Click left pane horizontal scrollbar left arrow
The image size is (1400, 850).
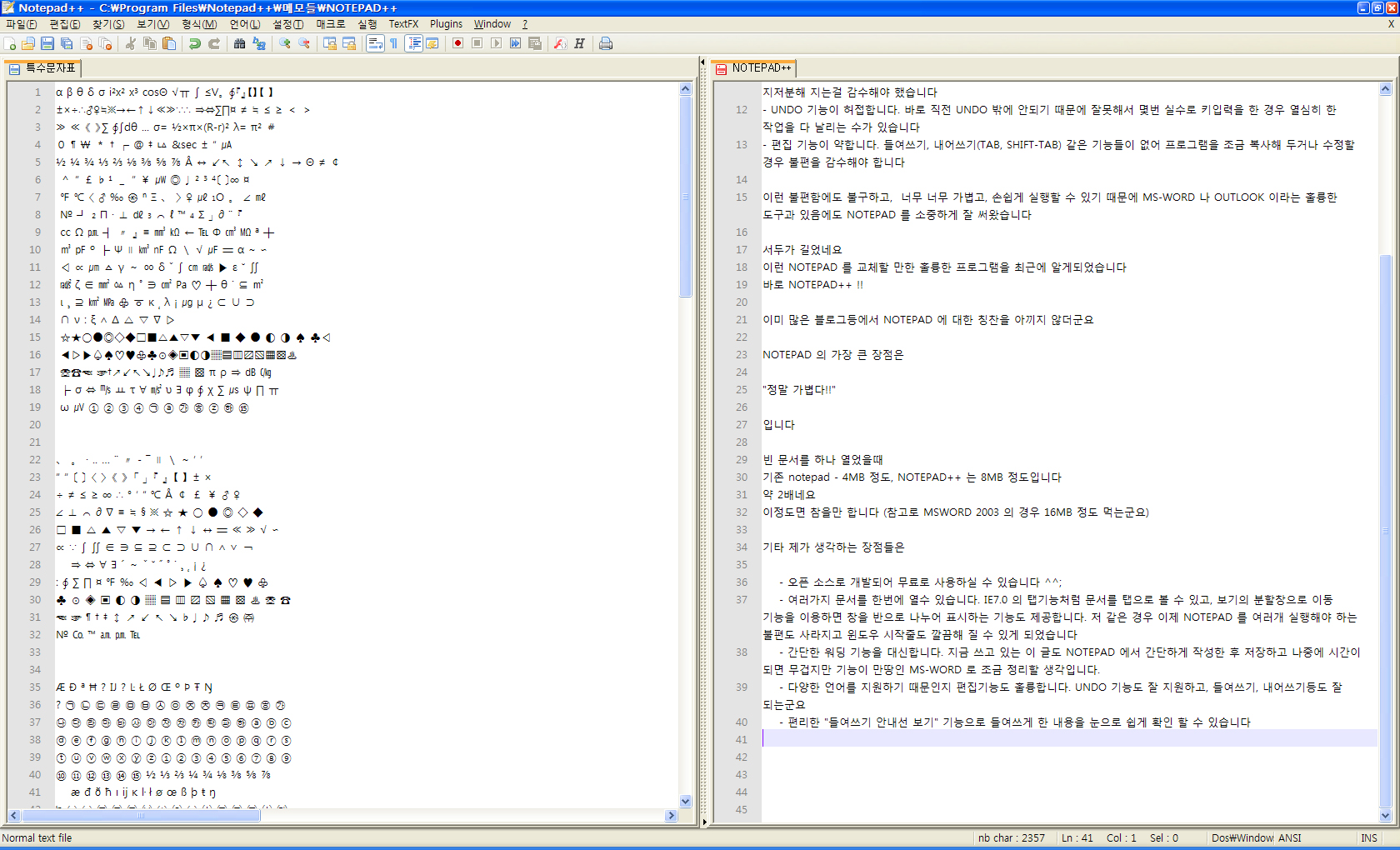[x=13, y=816]
